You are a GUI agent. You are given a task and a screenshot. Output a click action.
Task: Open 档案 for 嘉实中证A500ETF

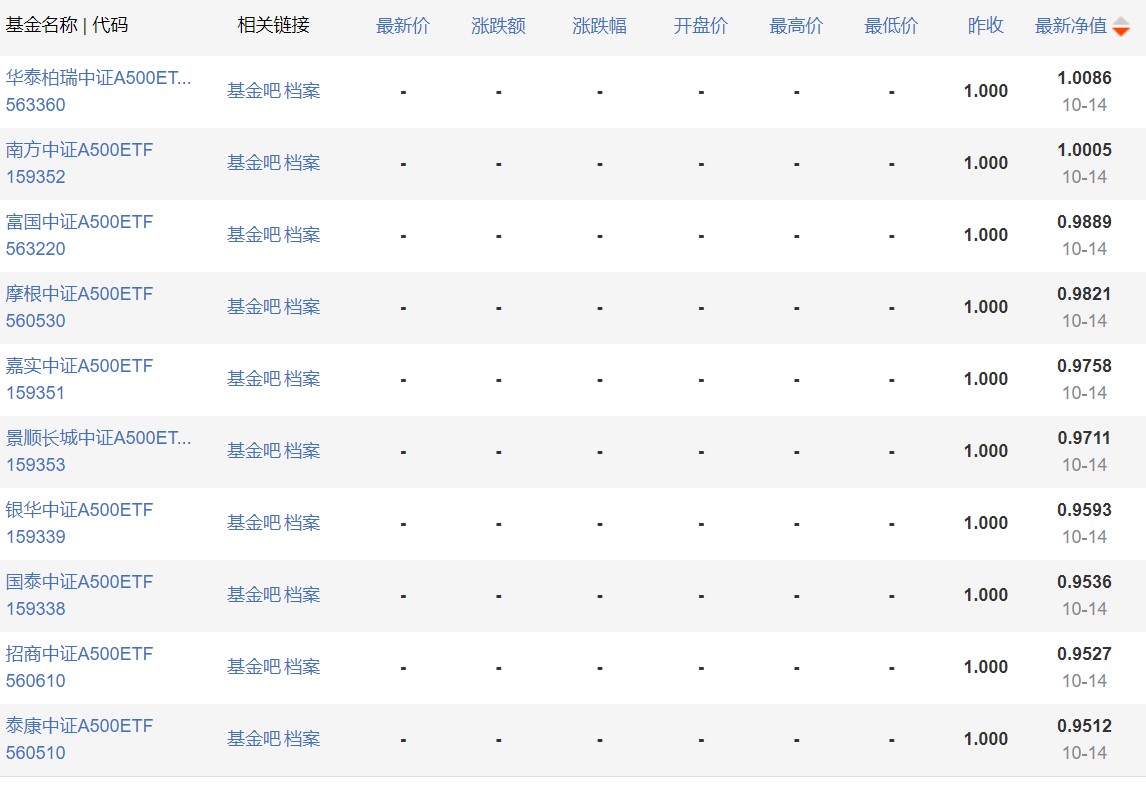tap(303, 379)
